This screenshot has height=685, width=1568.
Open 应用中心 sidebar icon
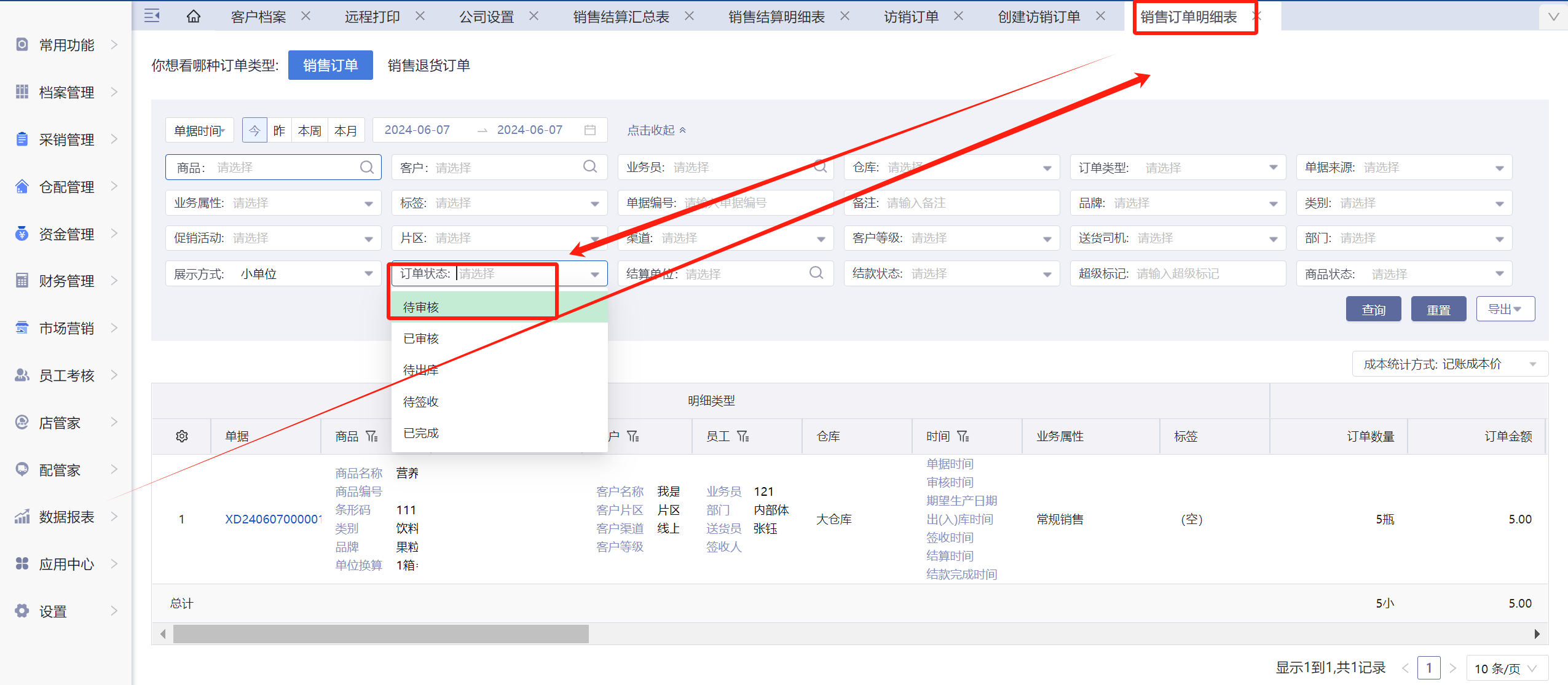pyautogui.click(x=22, y=563)
